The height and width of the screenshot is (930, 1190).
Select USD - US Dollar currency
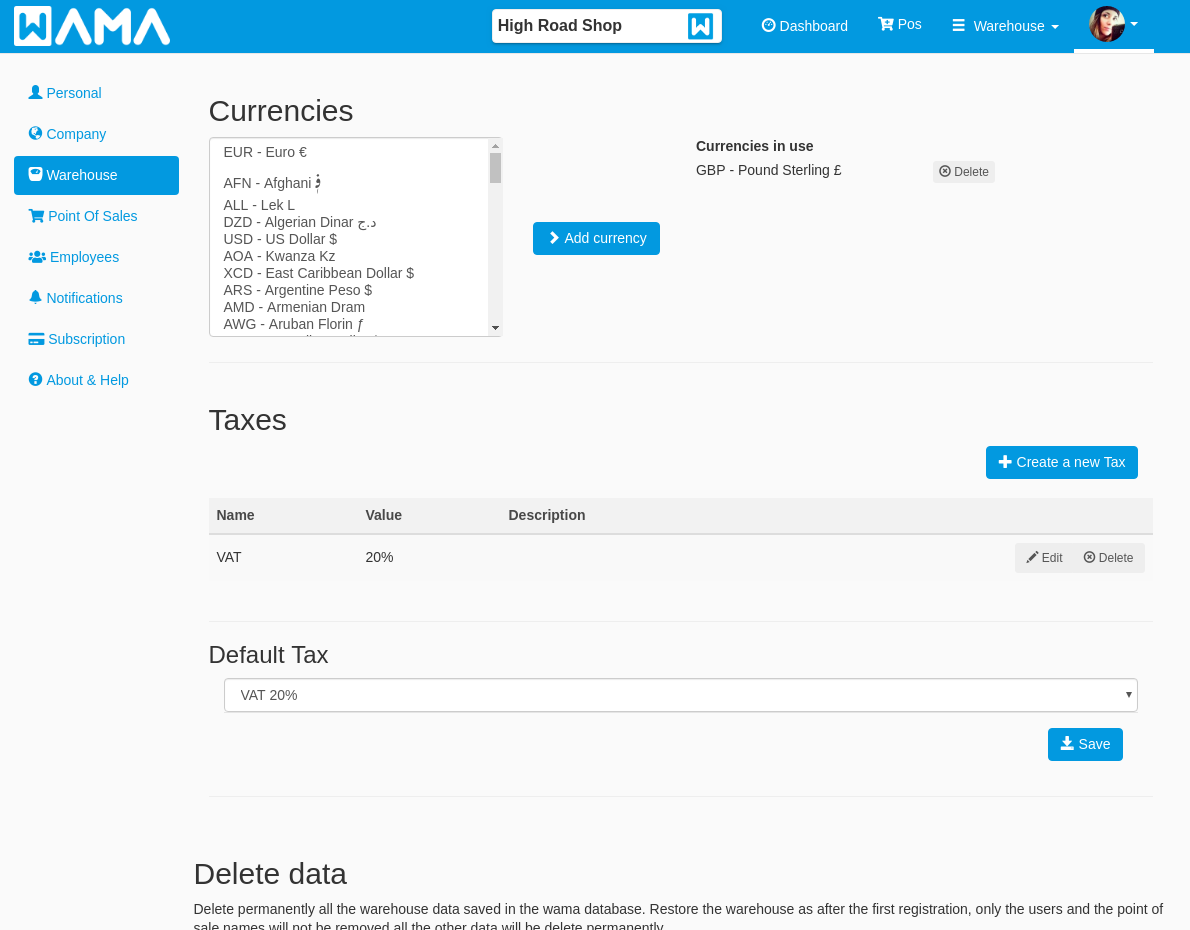[349, 239]
